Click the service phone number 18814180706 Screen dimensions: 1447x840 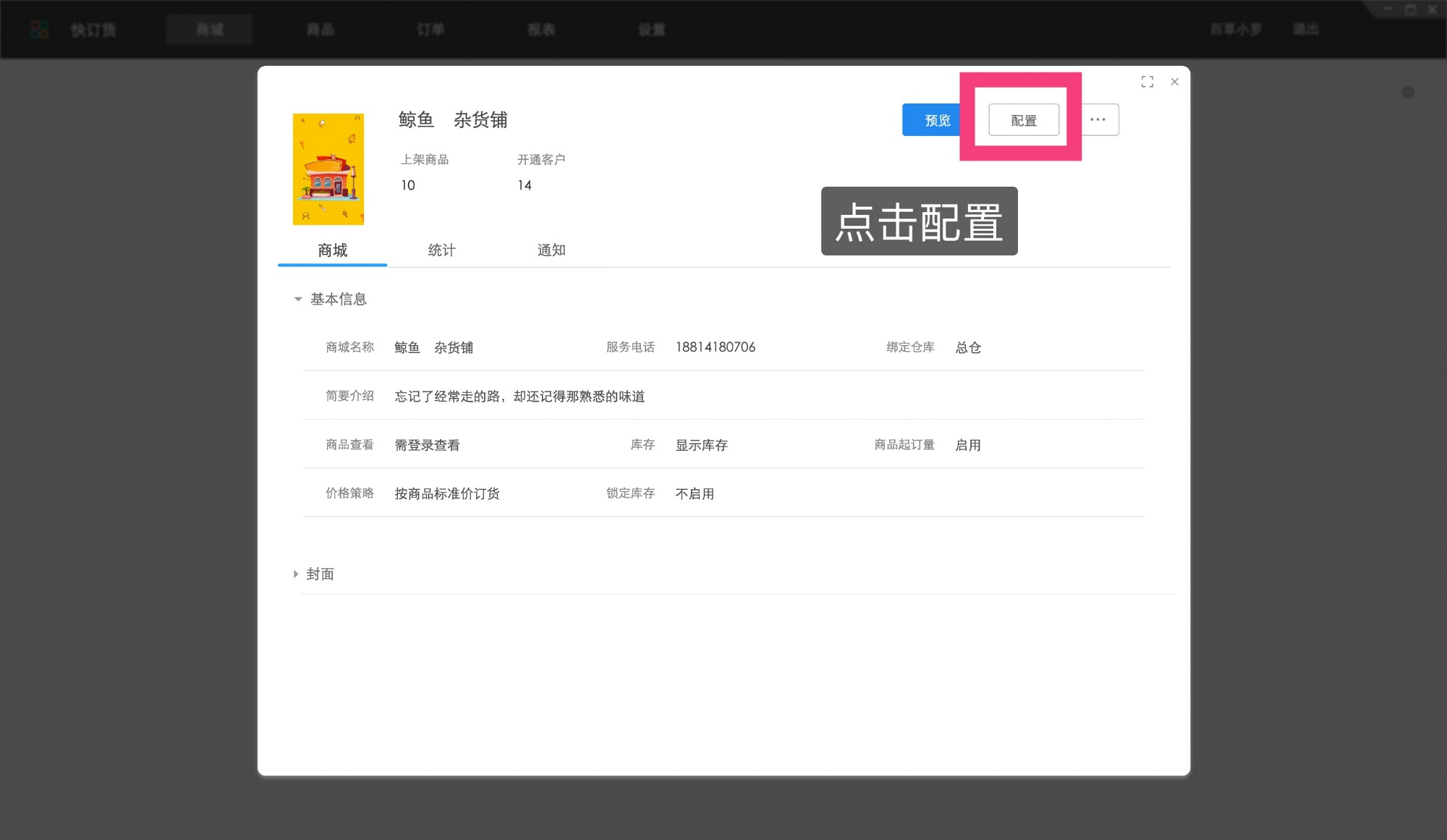click(715, 347)
